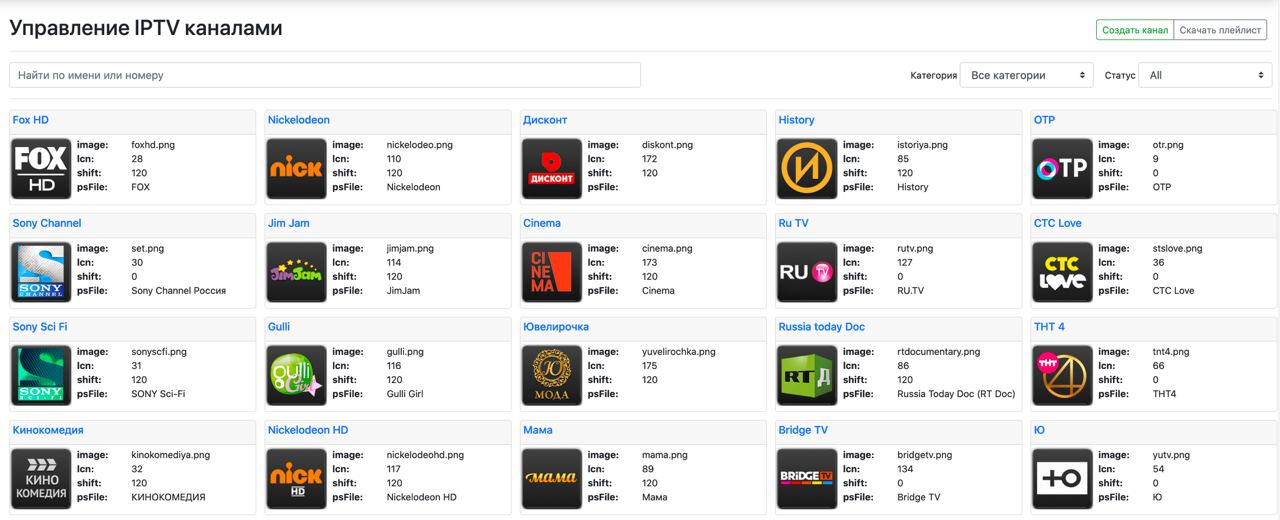Click the CTC Love channel logo
The width and height of the screenshot is (1280, 520).
click(1063, 273)
